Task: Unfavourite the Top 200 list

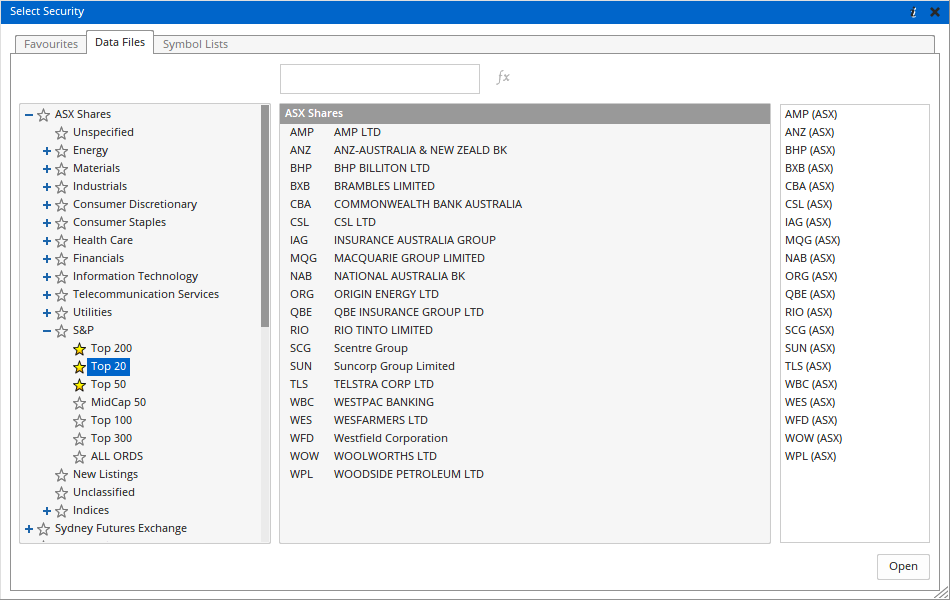Action: tap(79, 349)
